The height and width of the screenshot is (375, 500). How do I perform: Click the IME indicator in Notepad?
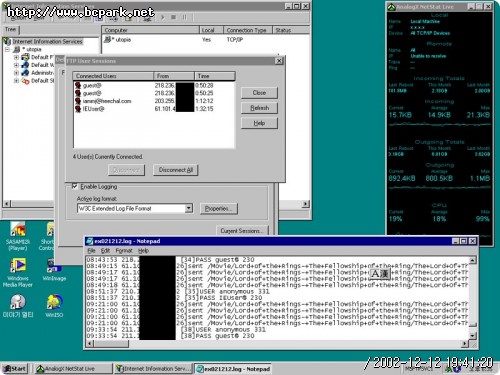click(x=379, y=274)
